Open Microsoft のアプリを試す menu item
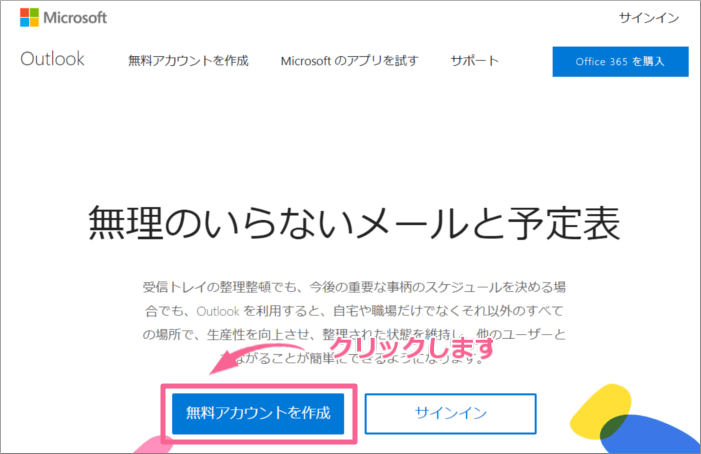Image resolution: width=701 pixels, height=454 pixels. point(349,60)
